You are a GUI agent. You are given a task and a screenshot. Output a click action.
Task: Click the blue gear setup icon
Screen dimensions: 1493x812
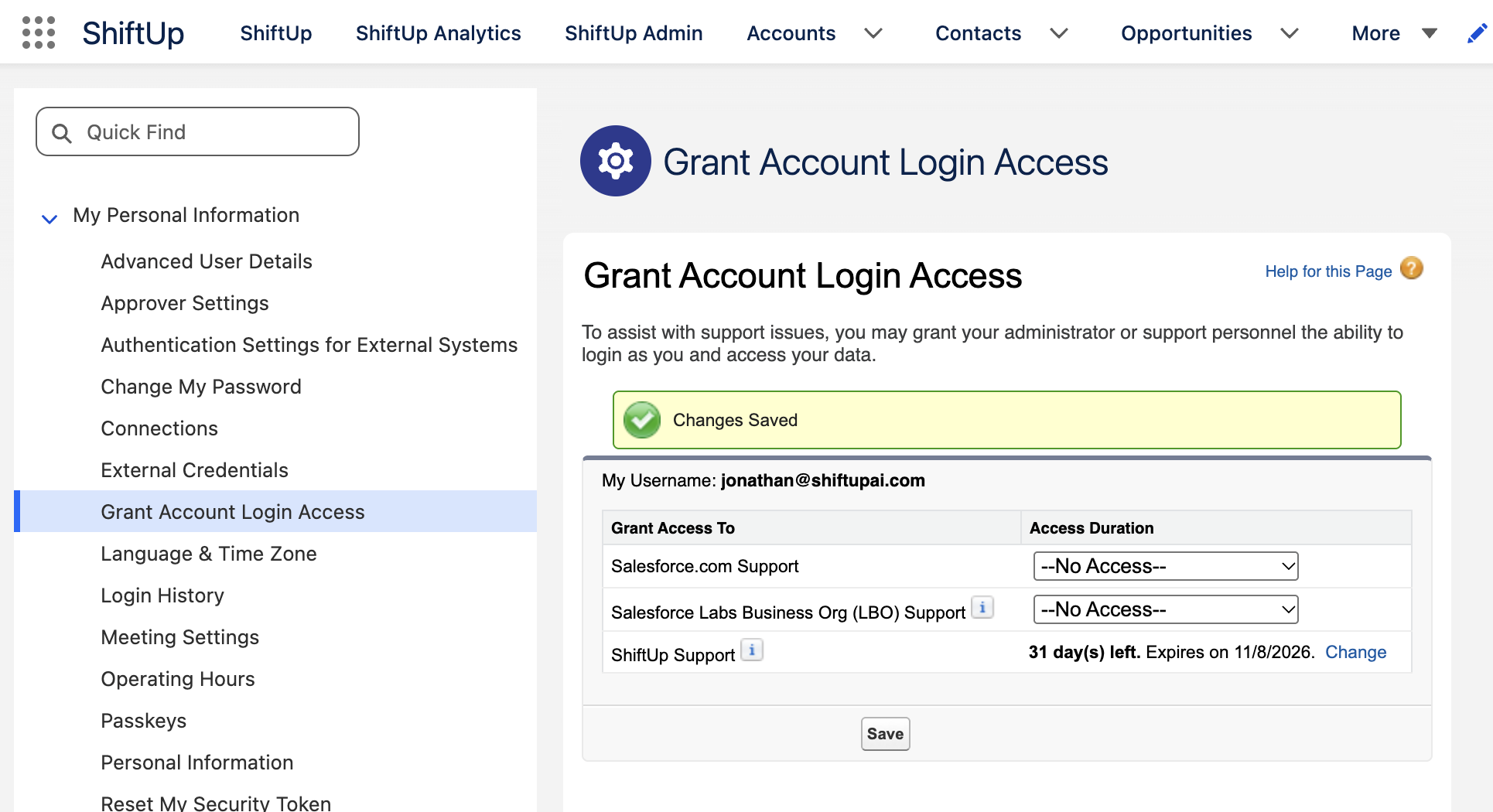pos(616,161)
